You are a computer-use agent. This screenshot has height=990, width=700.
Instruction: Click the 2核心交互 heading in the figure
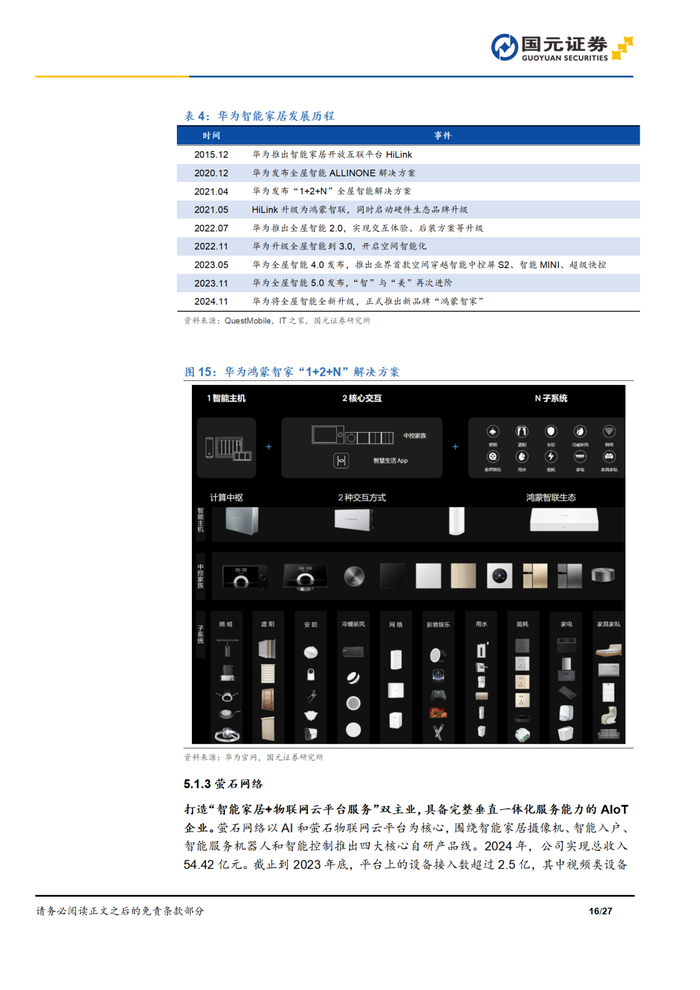[x=362, y=398]
